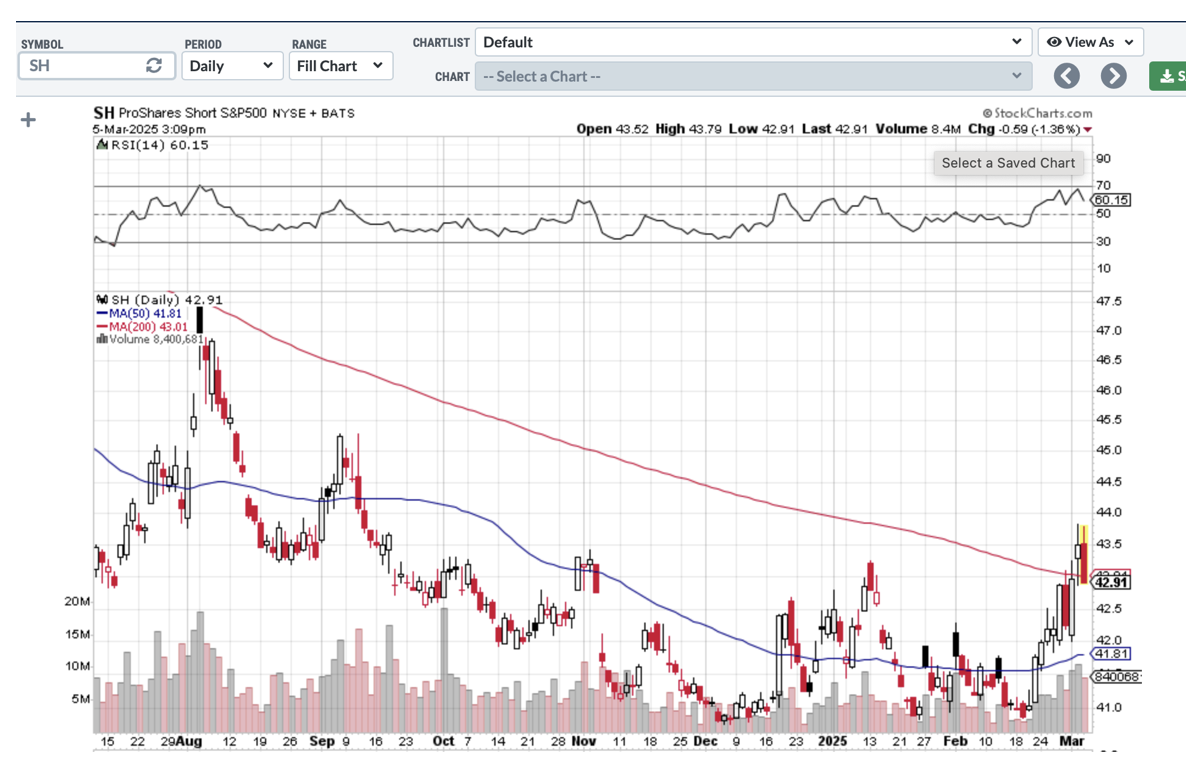Click the plus icon left of the chart

tap(28, 120)
